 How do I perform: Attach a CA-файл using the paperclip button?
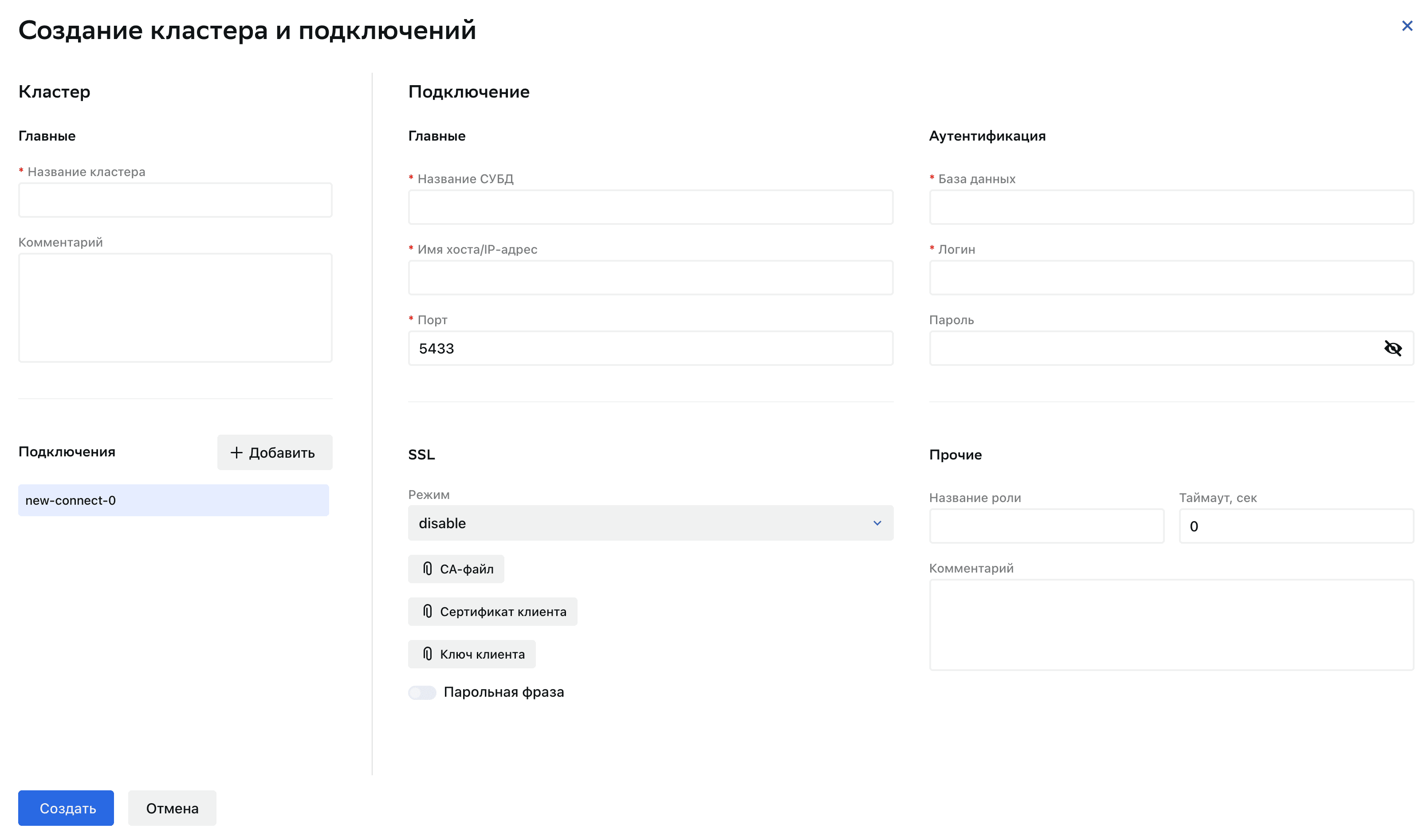click(x=456, y=569)
